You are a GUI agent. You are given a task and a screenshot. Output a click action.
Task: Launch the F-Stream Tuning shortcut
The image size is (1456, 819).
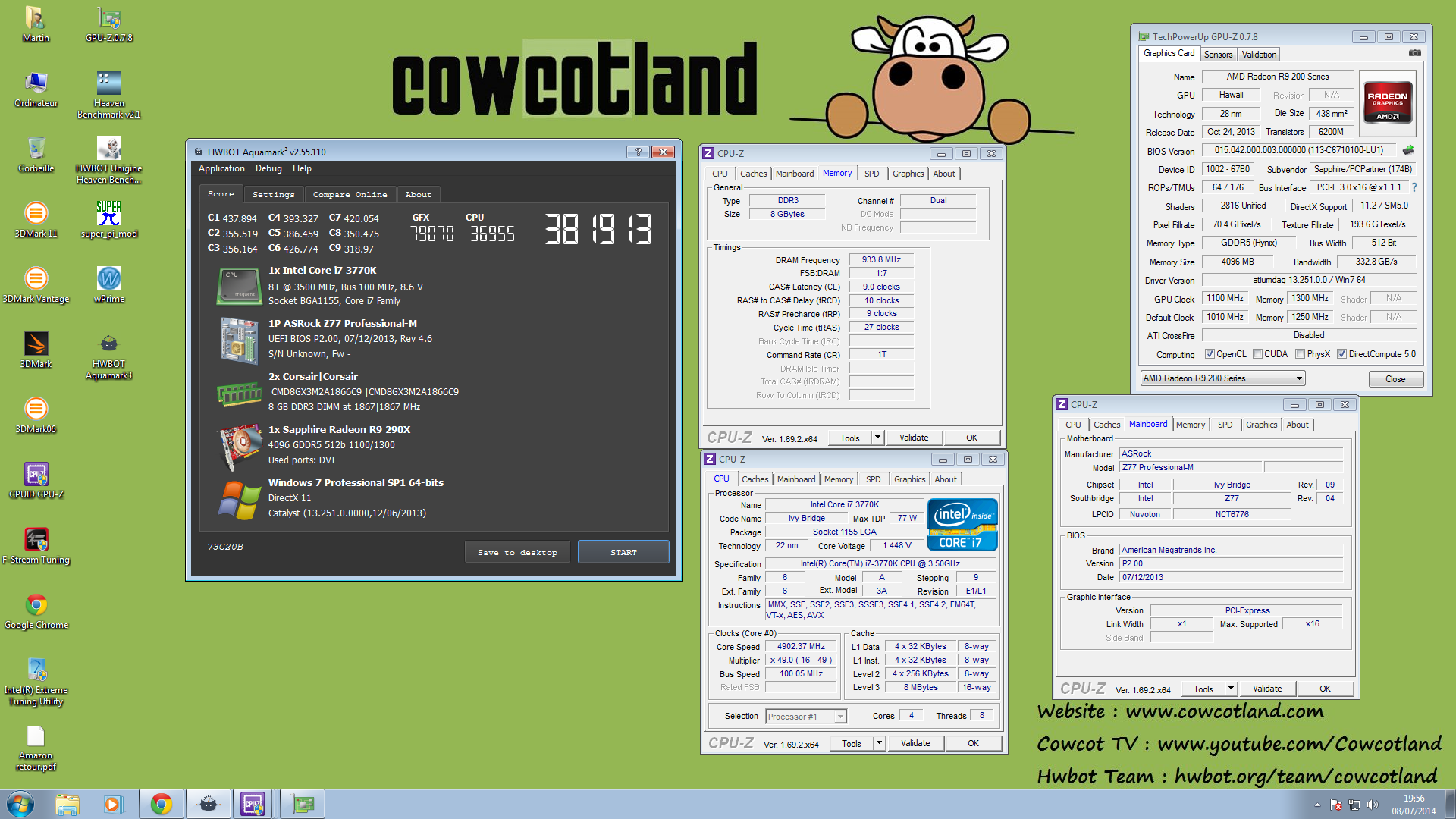36,546
